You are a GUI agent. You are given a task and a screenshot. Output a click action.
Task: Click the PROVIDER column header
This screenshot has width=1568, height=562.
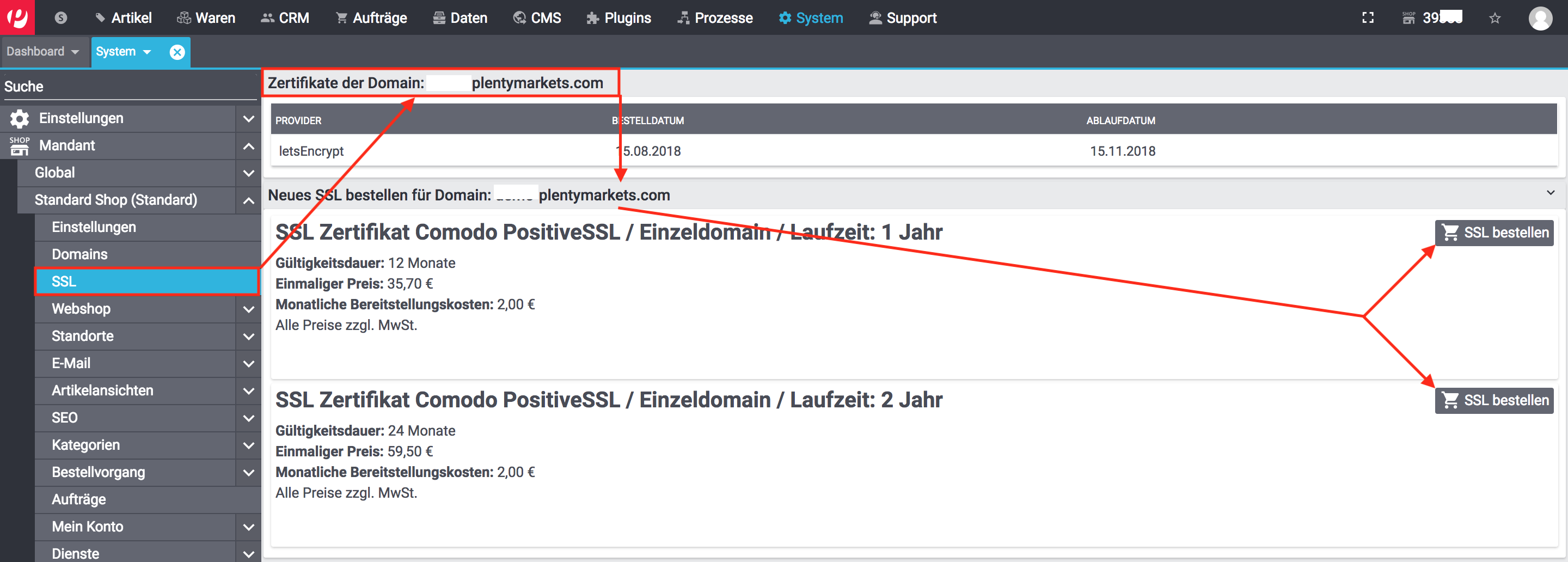tap(298, 120)
